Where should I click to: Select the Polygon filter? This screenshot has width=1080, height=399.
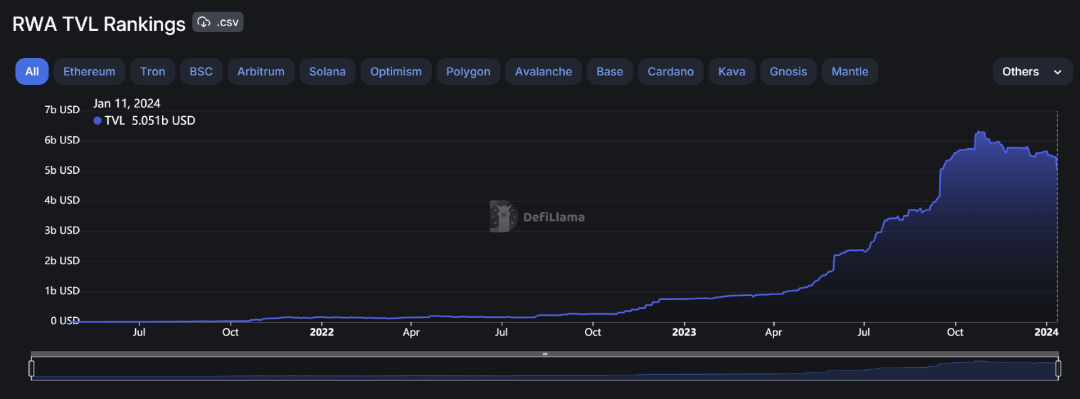pos(468,72)
